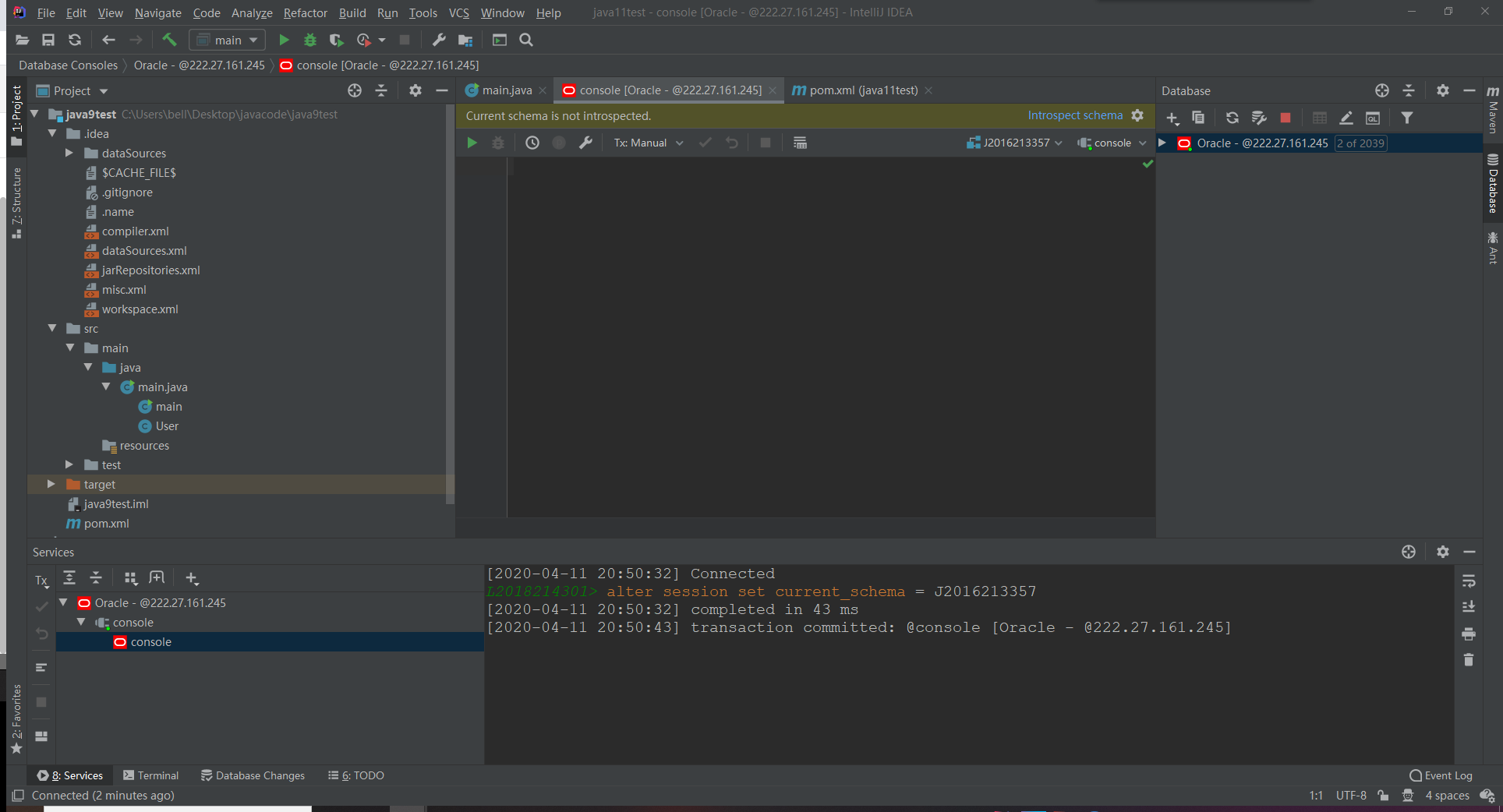Click the Search Everywhere magnifier icon
Screen dimensions: 1503x812
tap(526, 40)
